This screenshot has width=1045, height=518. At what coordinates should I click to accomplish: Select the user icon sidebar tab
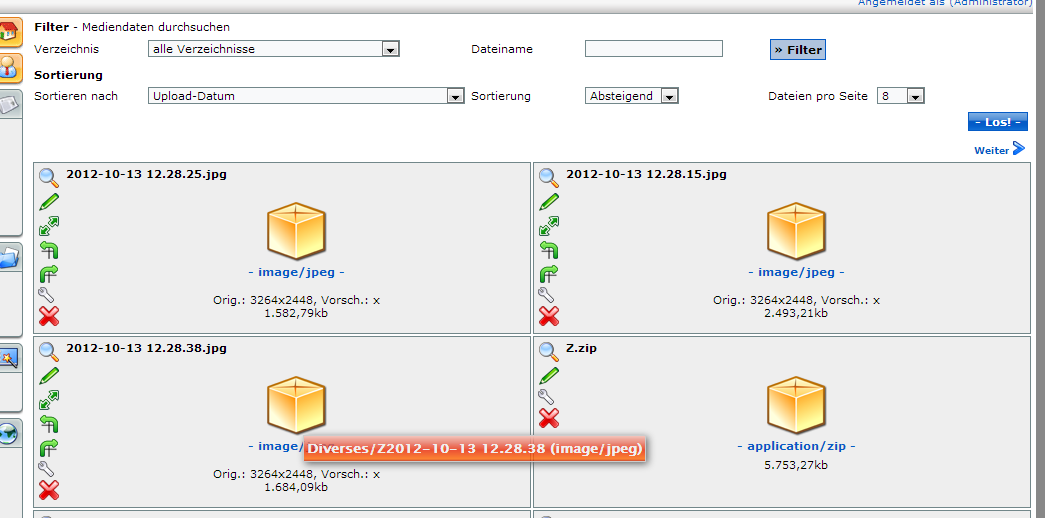pos(9,68)
